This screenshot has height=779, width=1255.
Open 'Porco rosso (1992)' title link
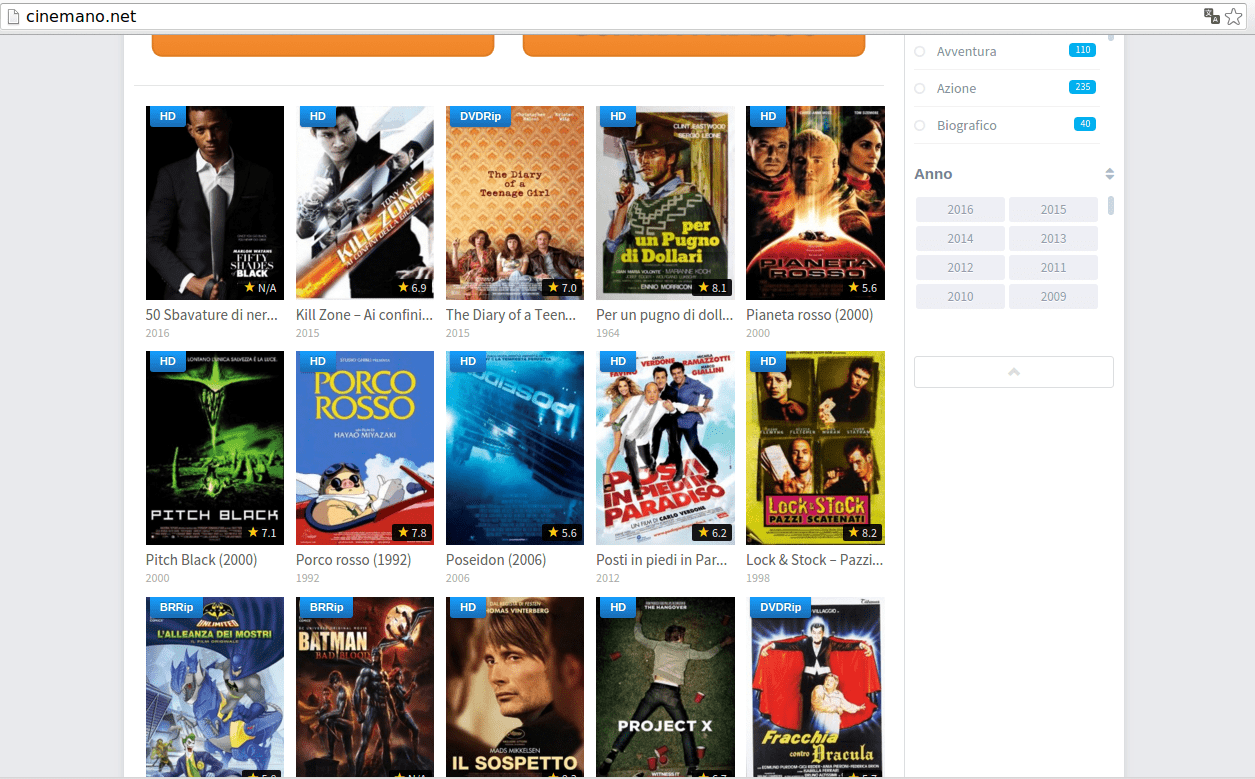click(353, 560)
